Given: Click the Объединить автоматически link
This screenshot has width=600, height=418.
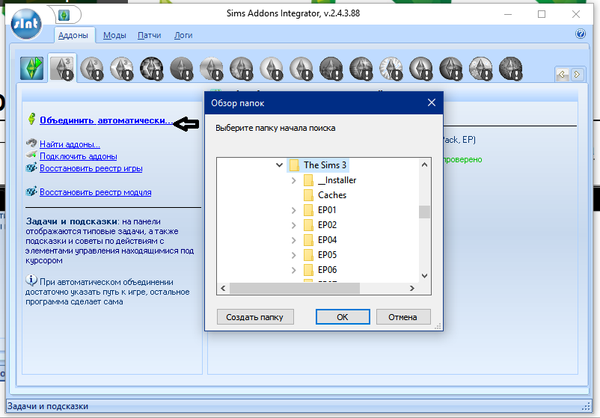Looking at the screenshot, I should [106, 121].
